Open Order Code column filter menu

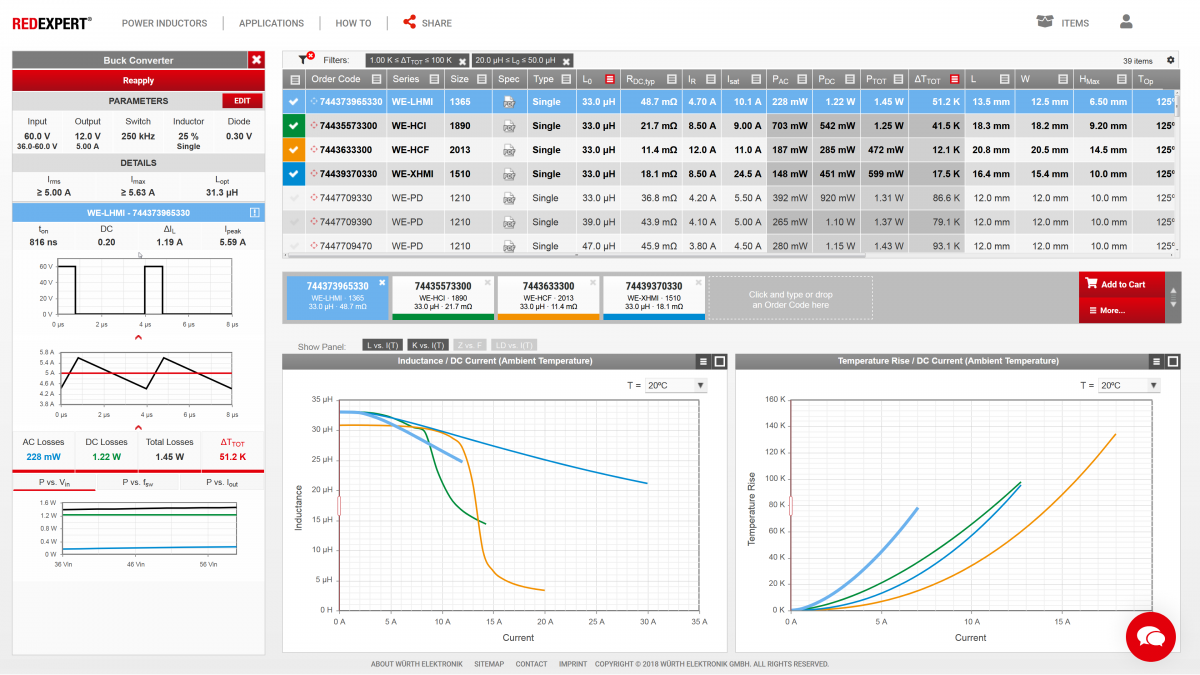click(x=376, y=79)
